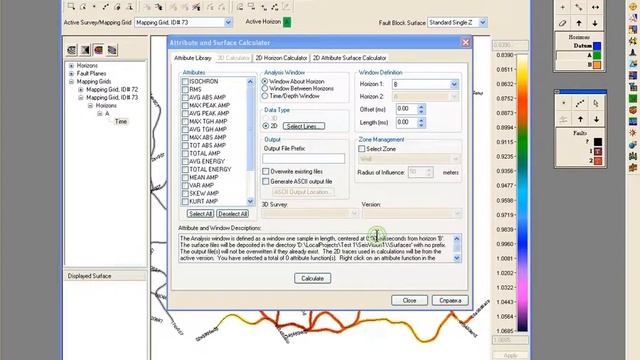Expand the Fault Planes tree node
This screenshot has width=640, height=360.
point(71,73)
